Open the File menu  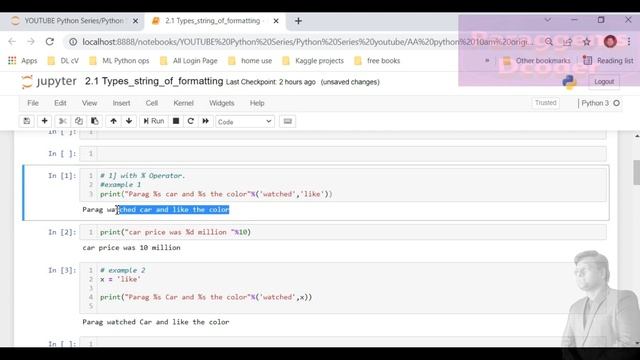[x=33, y=103]
